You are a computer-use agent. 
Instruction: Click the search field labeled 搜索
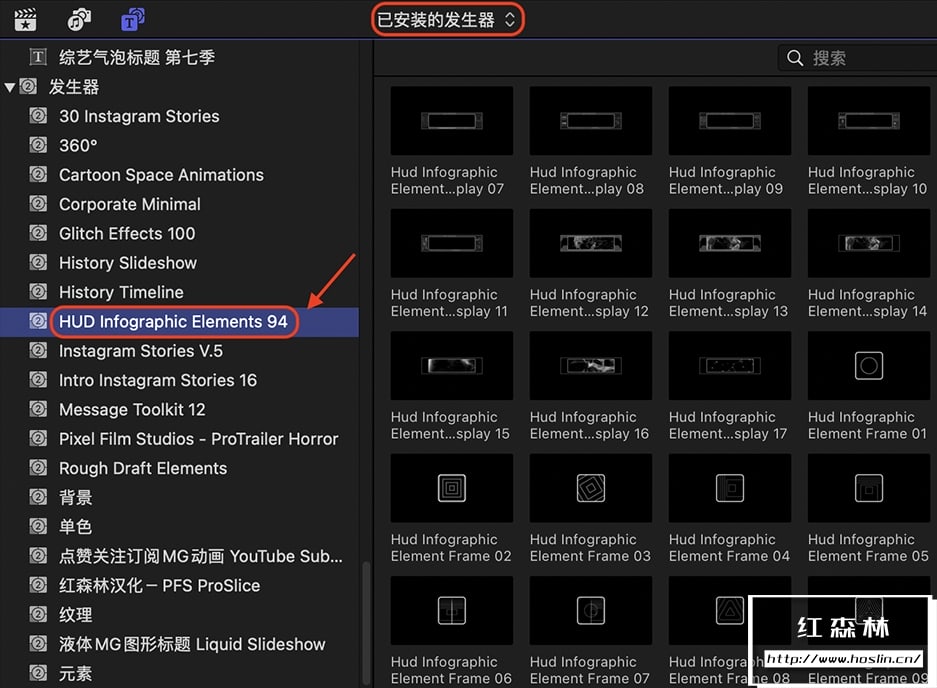(858, 58)
